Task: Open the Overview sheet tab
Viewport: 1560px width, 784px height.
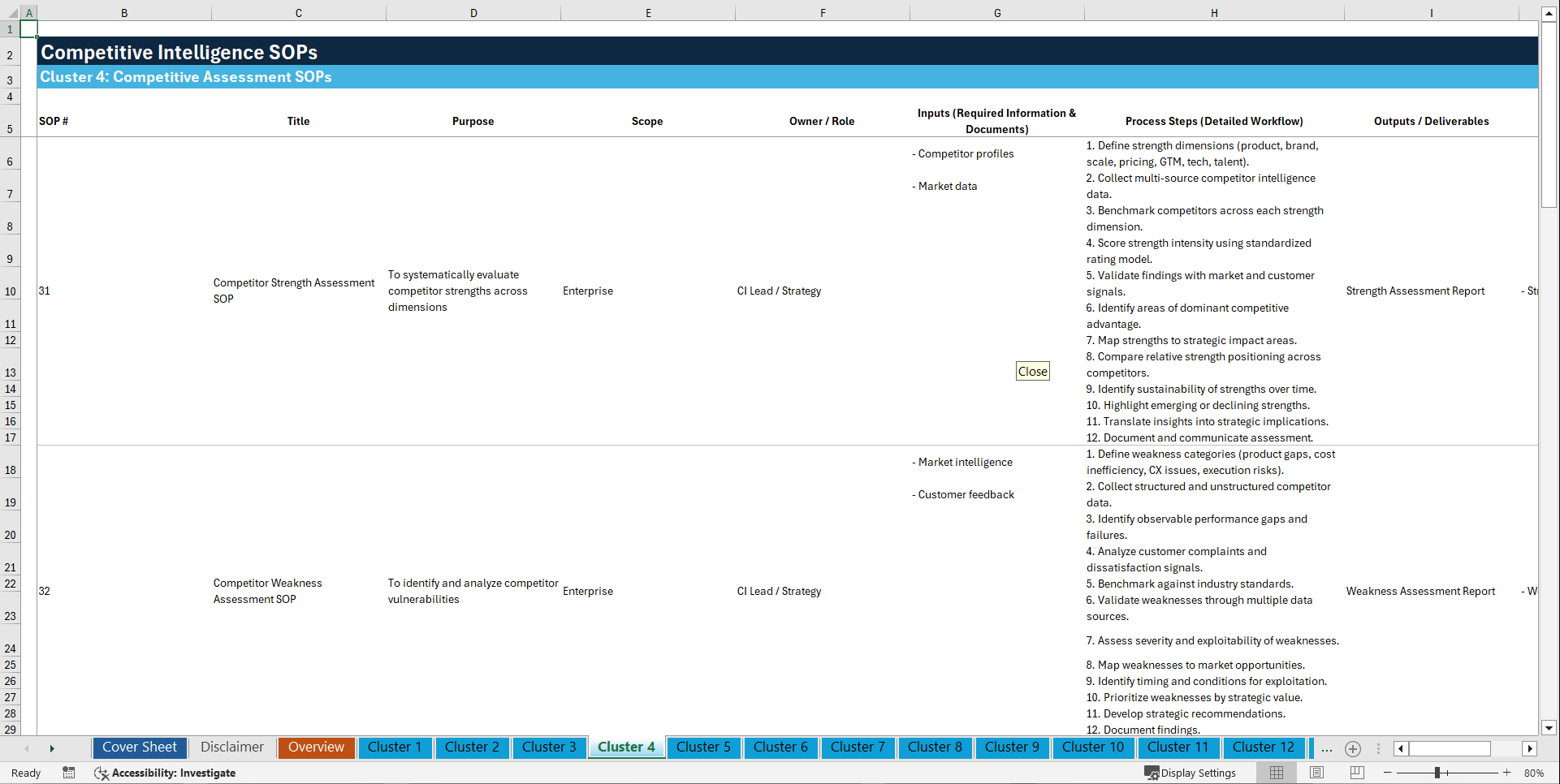Action: coord(316,747)
